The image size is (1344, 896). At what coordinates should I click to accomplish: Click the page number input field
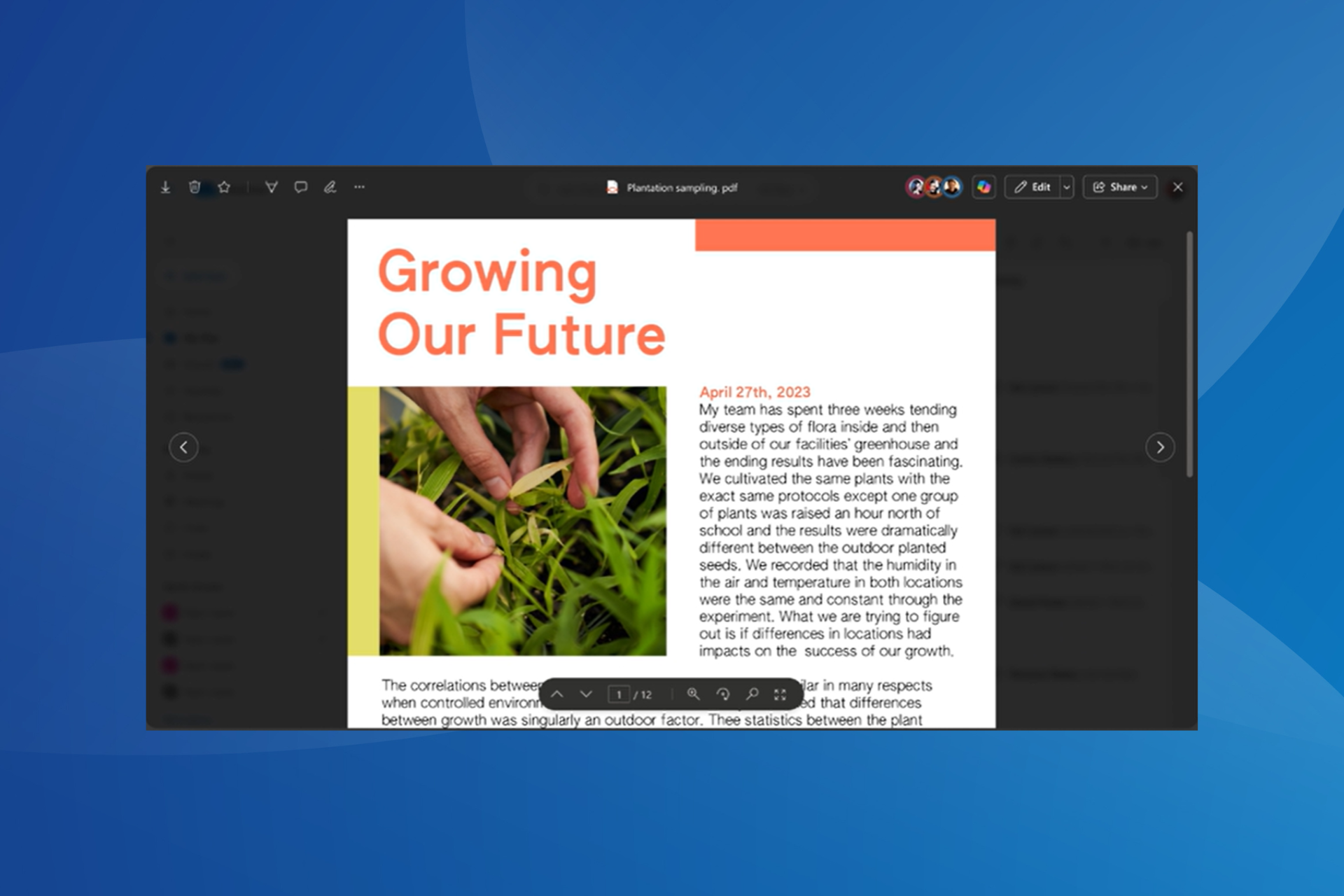[619, 694]
